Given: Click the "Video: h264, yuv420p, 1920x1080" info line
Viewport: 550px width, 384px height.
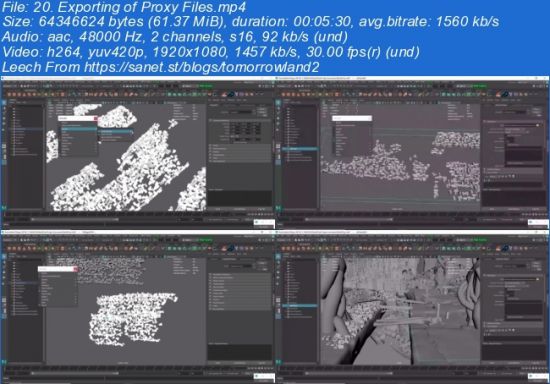Looking at the screenshot, I should pyautogui.click(x=115, y=52).
